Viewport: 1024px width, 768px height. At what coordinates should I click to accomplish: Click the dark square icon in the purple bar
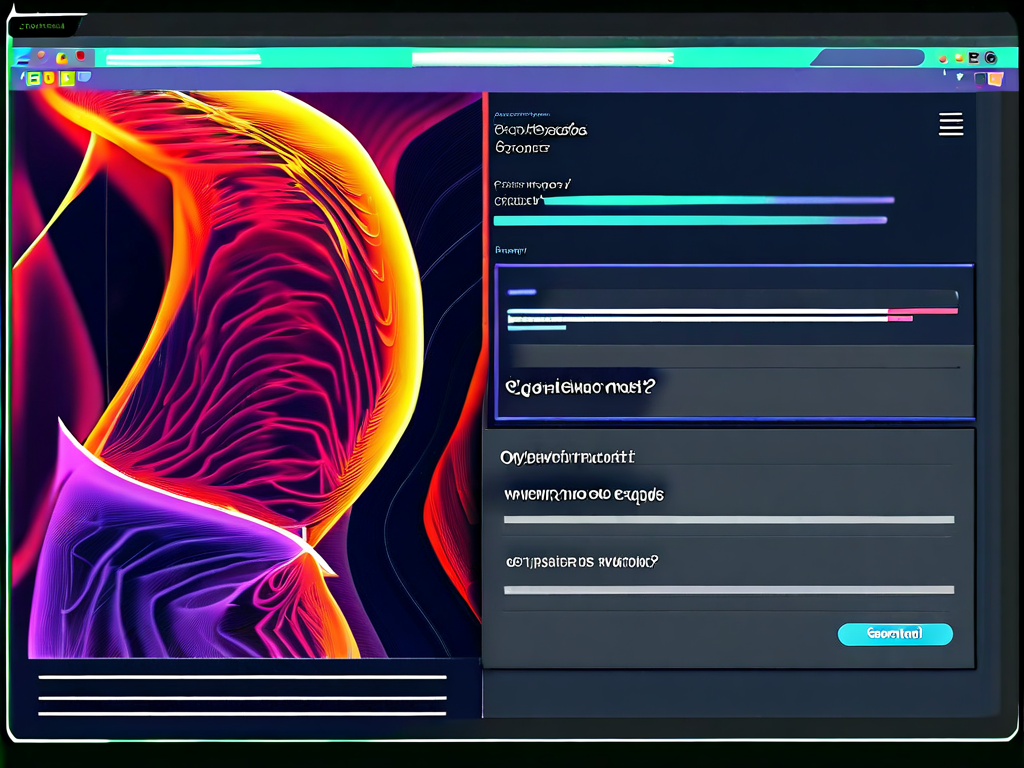click(x=980, y=79)
